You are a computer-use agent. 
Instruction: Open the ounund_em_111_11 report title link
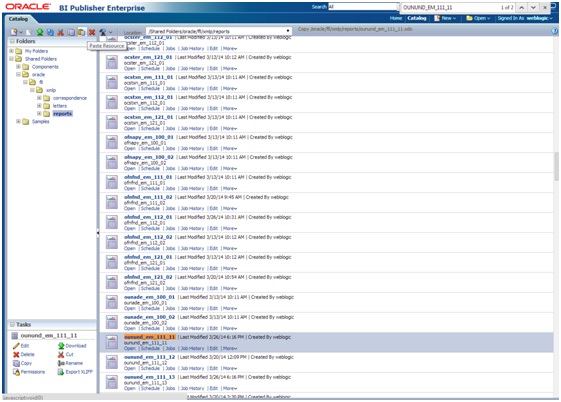(x=150, y=337)
